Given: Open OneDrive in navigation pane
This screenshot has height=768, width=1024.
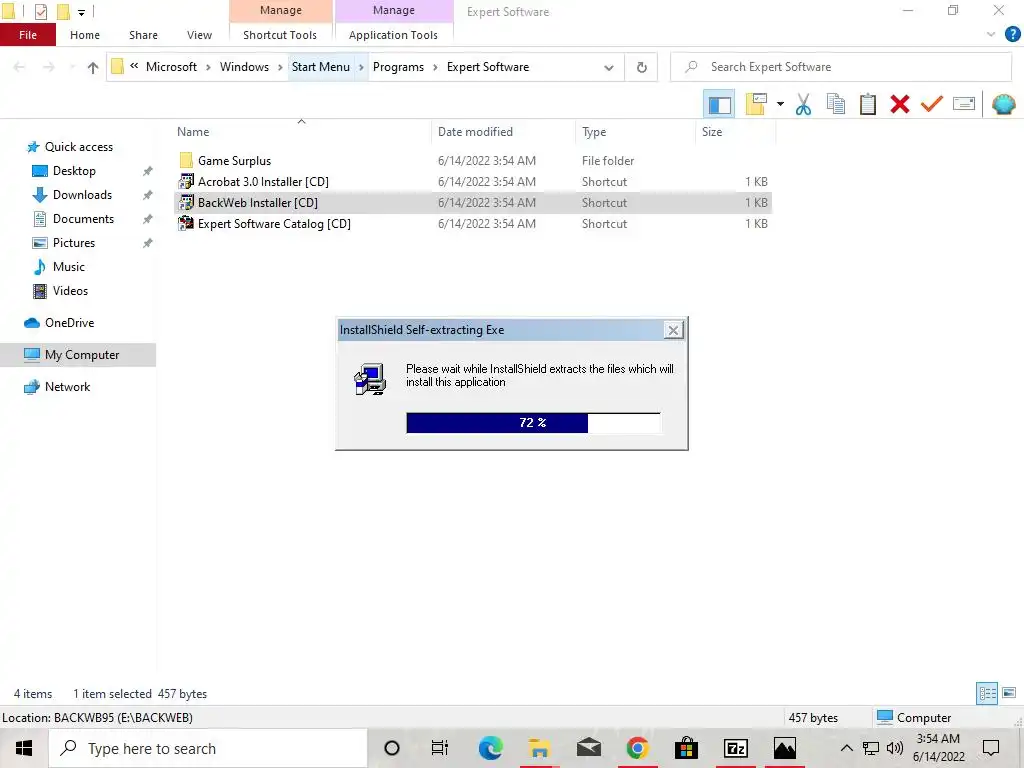Looking at the screenshot, I should (69, 323).
